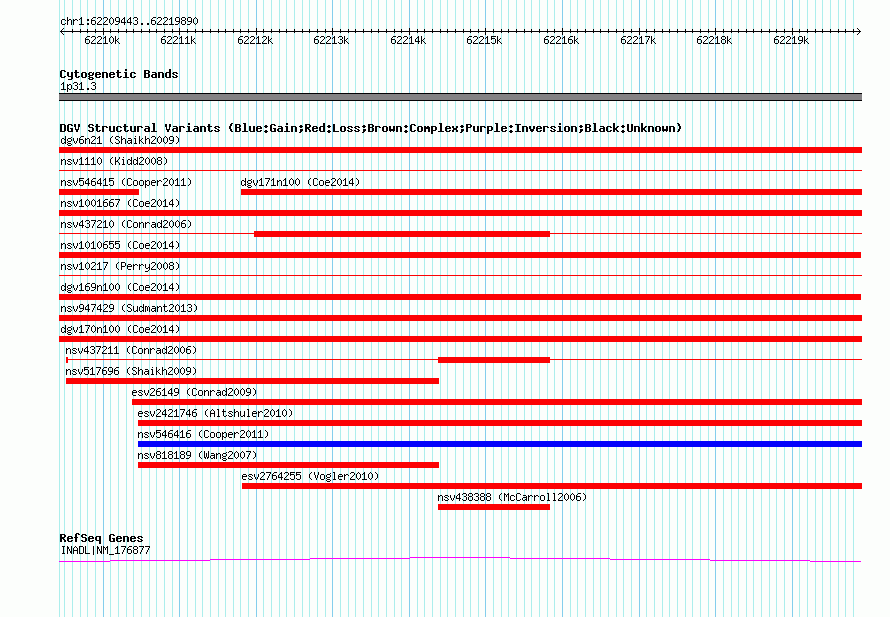Click nsv437210 (Conrad2006) label
The height and width of the screenshot is (617, 890).
pyautogui.click(x=126, y=224)
